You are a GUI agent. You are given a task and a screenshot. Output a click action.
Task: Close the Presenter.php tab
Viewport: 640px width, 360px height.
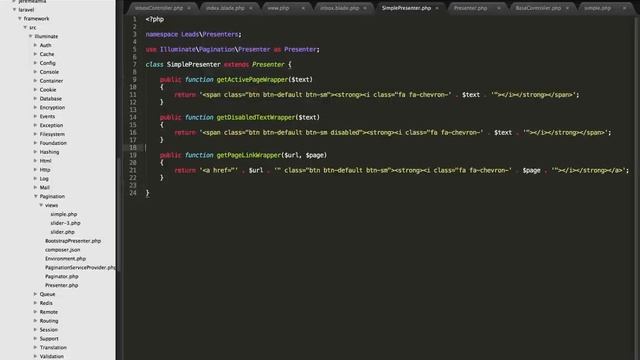pos(498,8)
